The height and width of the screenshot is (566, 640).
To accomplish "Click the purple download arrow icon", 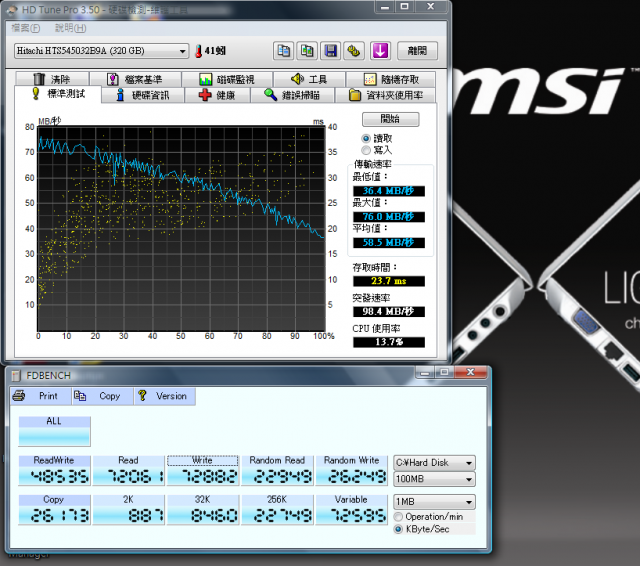I will point(380,51).
